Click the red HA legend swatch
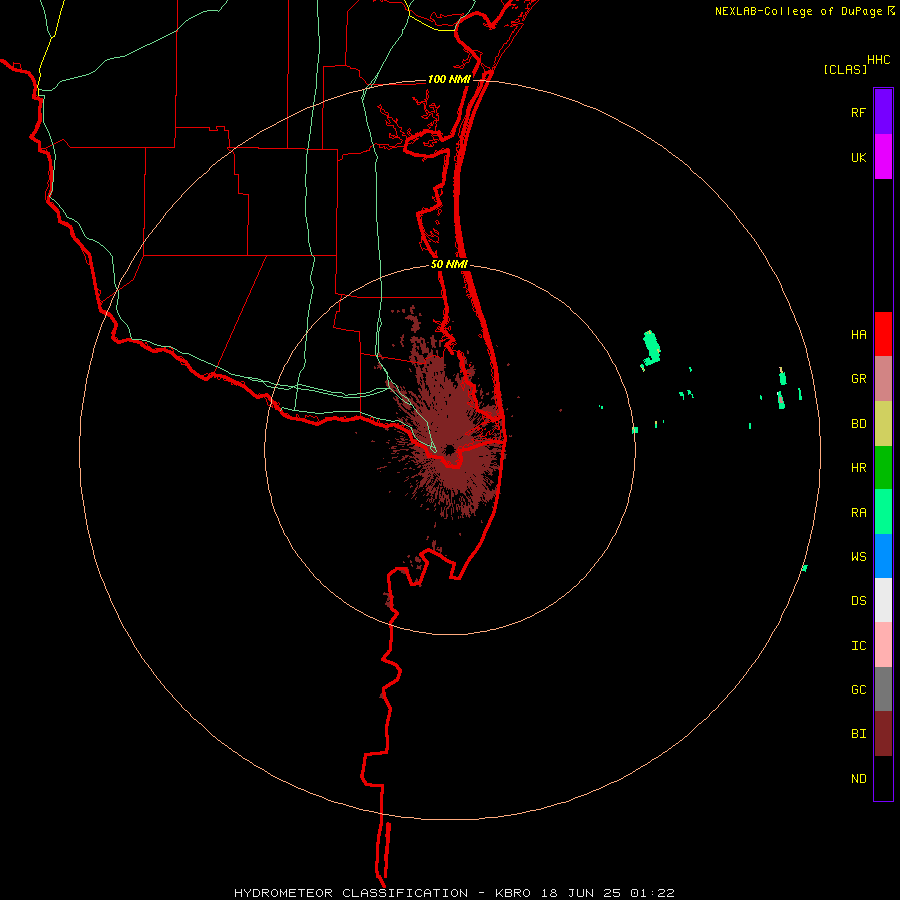900x900 pixels. point(883,334)
